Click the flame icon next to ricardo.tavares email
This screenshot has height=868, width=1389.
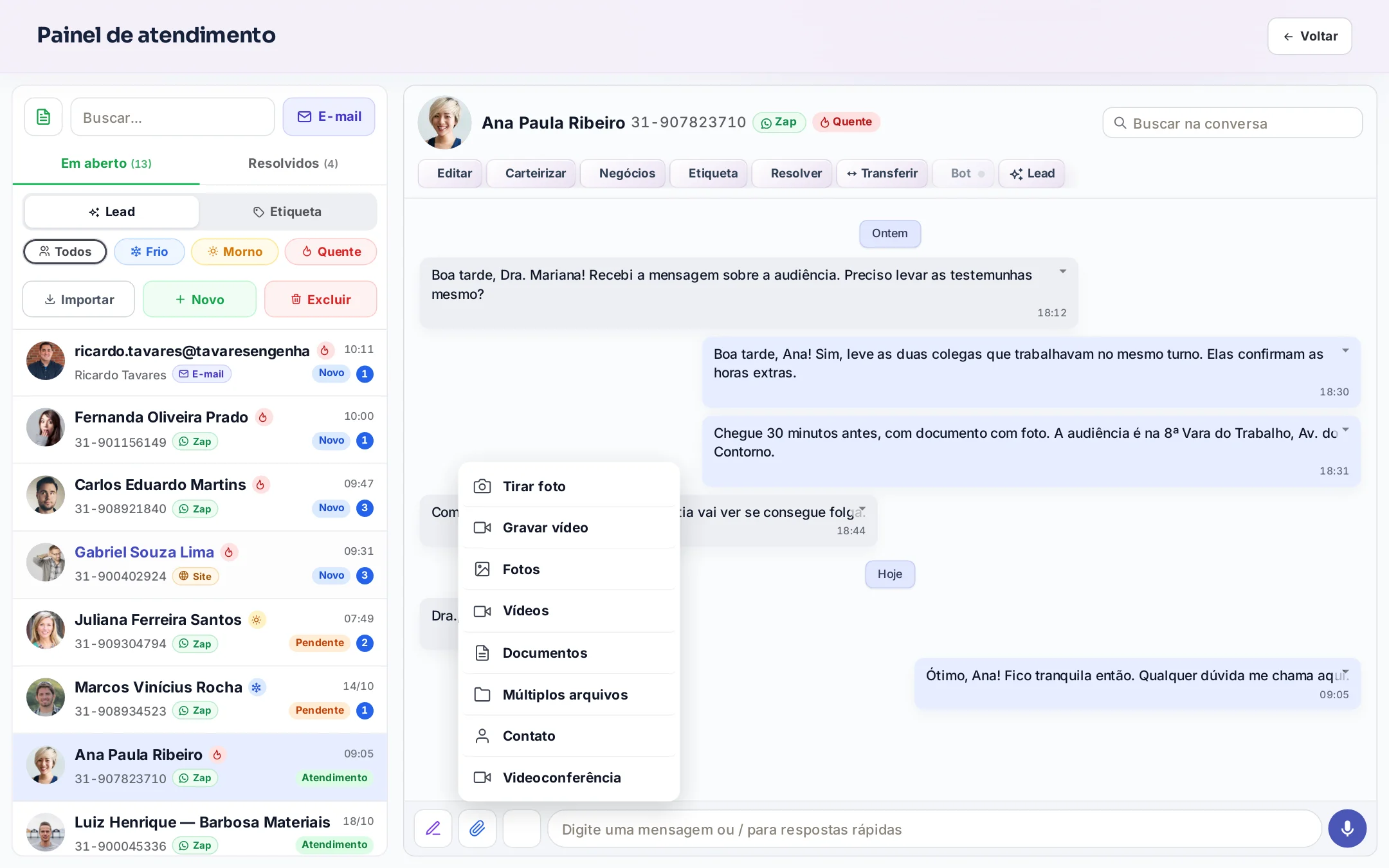(325, 350)
